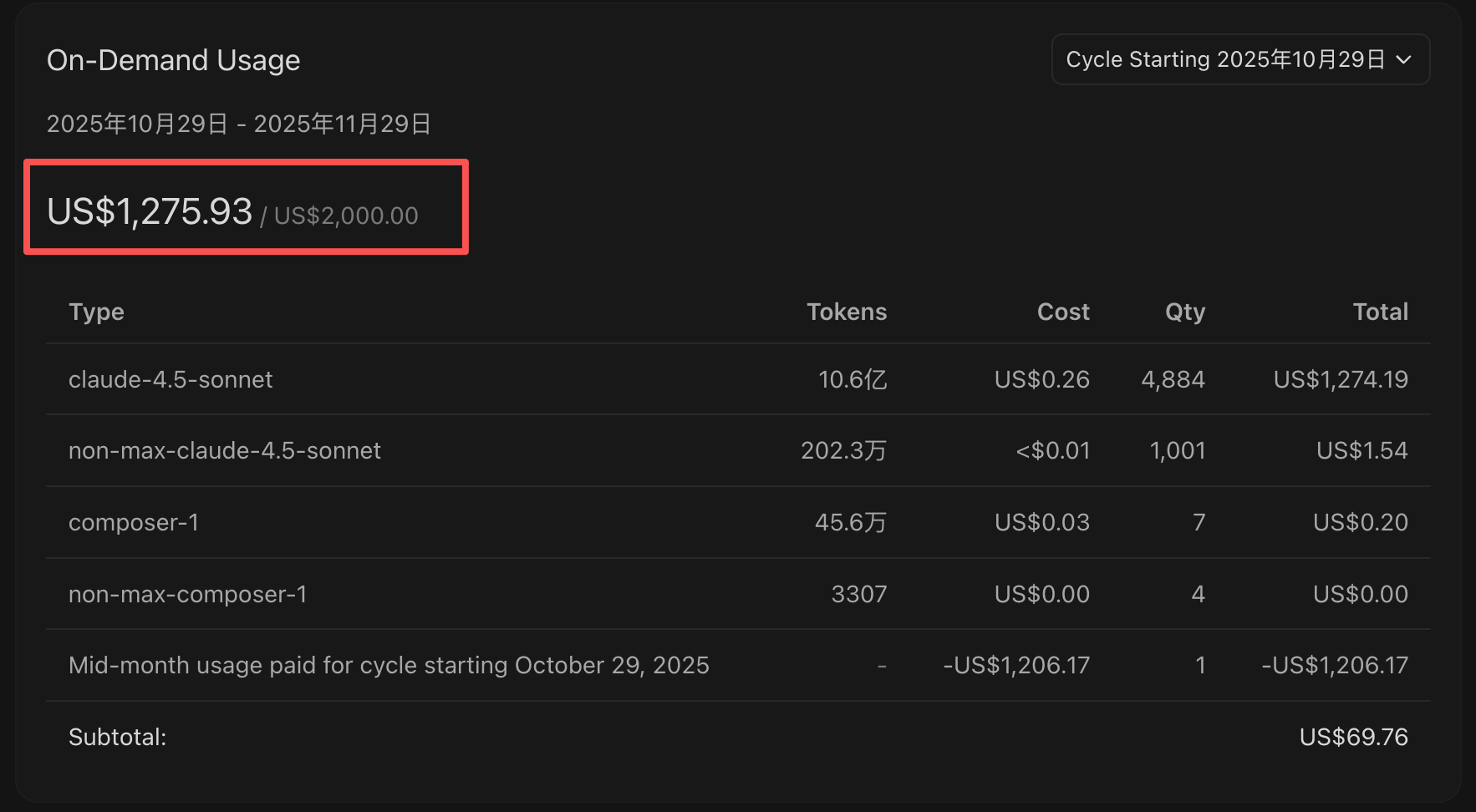Click the Mid-month usage paid row

389,665
